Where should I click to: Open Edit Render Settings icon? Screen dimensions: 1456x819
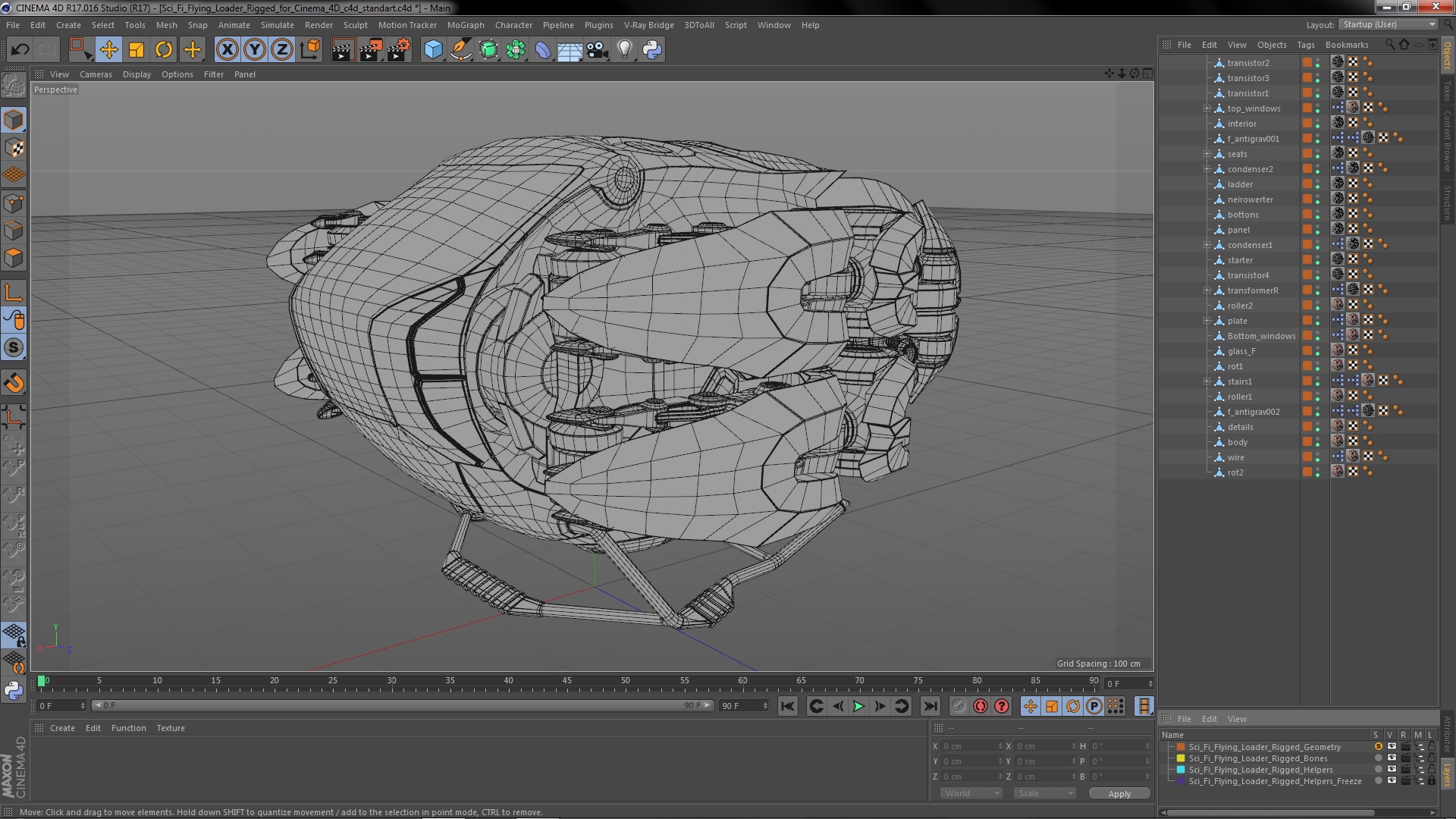coord(399,50)
